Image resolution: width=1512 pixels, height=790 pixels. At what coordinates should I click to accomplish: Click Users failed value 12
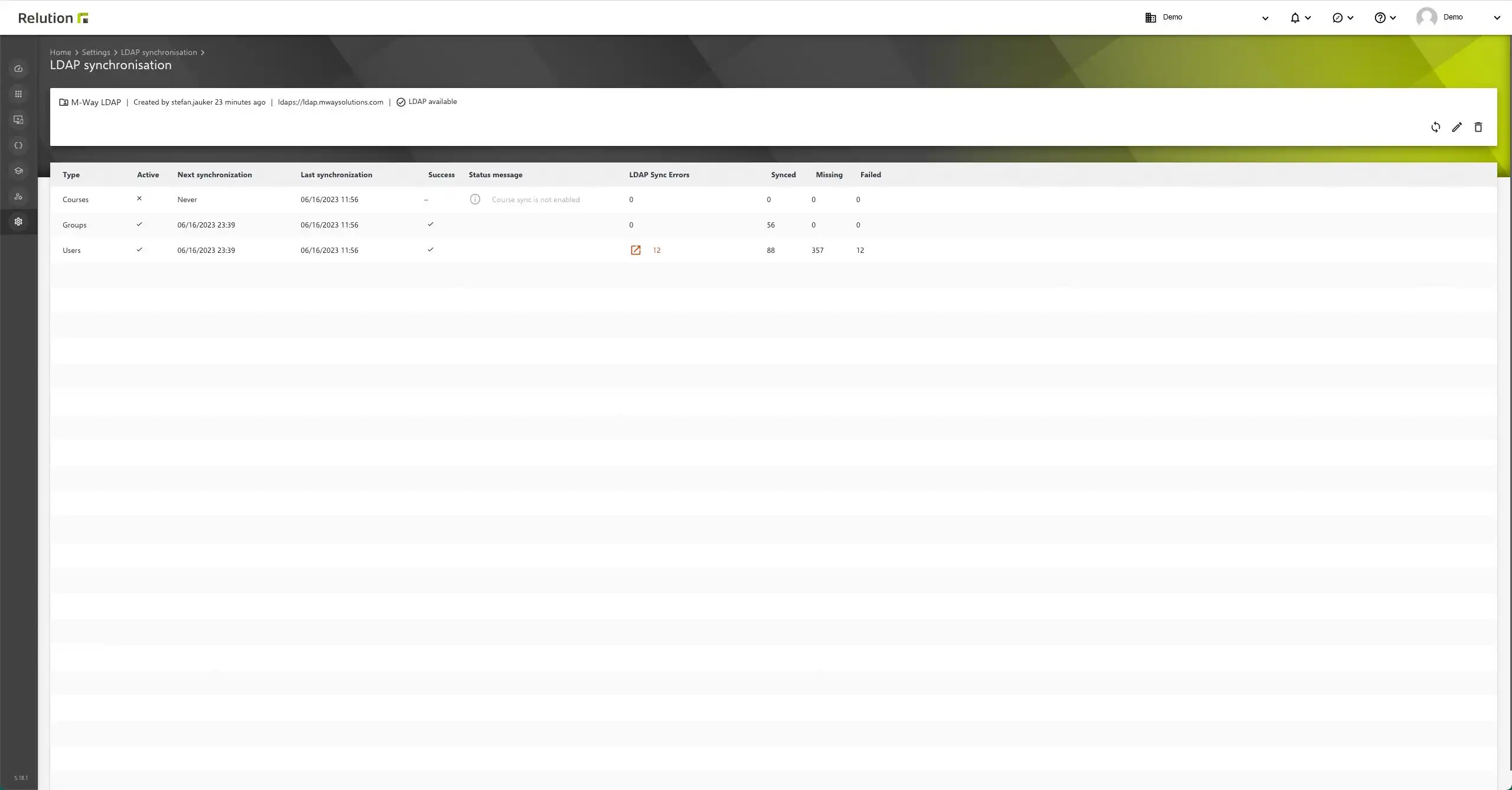[860, 251]
